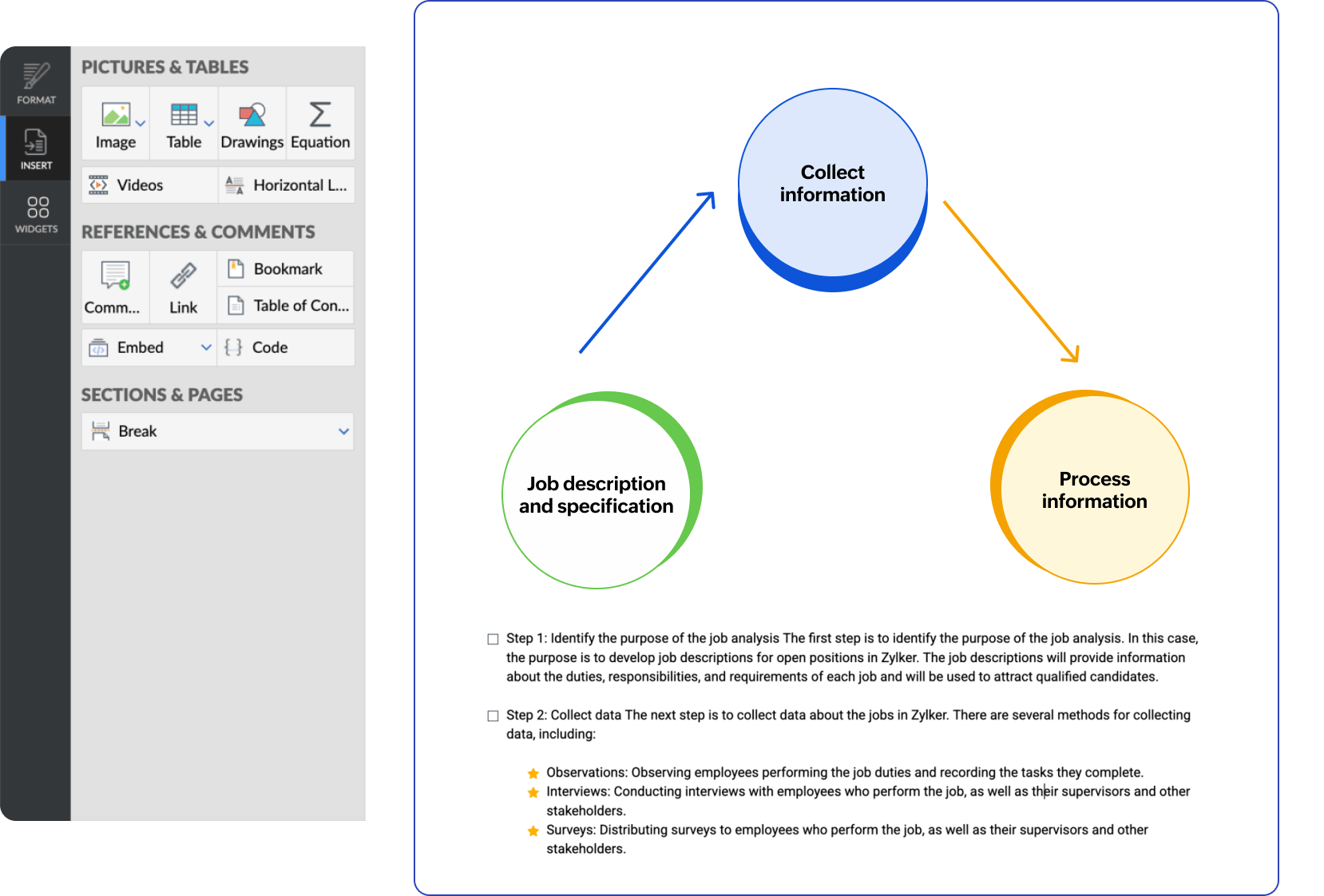Insert an Image into the document
Viewport: 1324px width, 896px height.
click(115, 123)
